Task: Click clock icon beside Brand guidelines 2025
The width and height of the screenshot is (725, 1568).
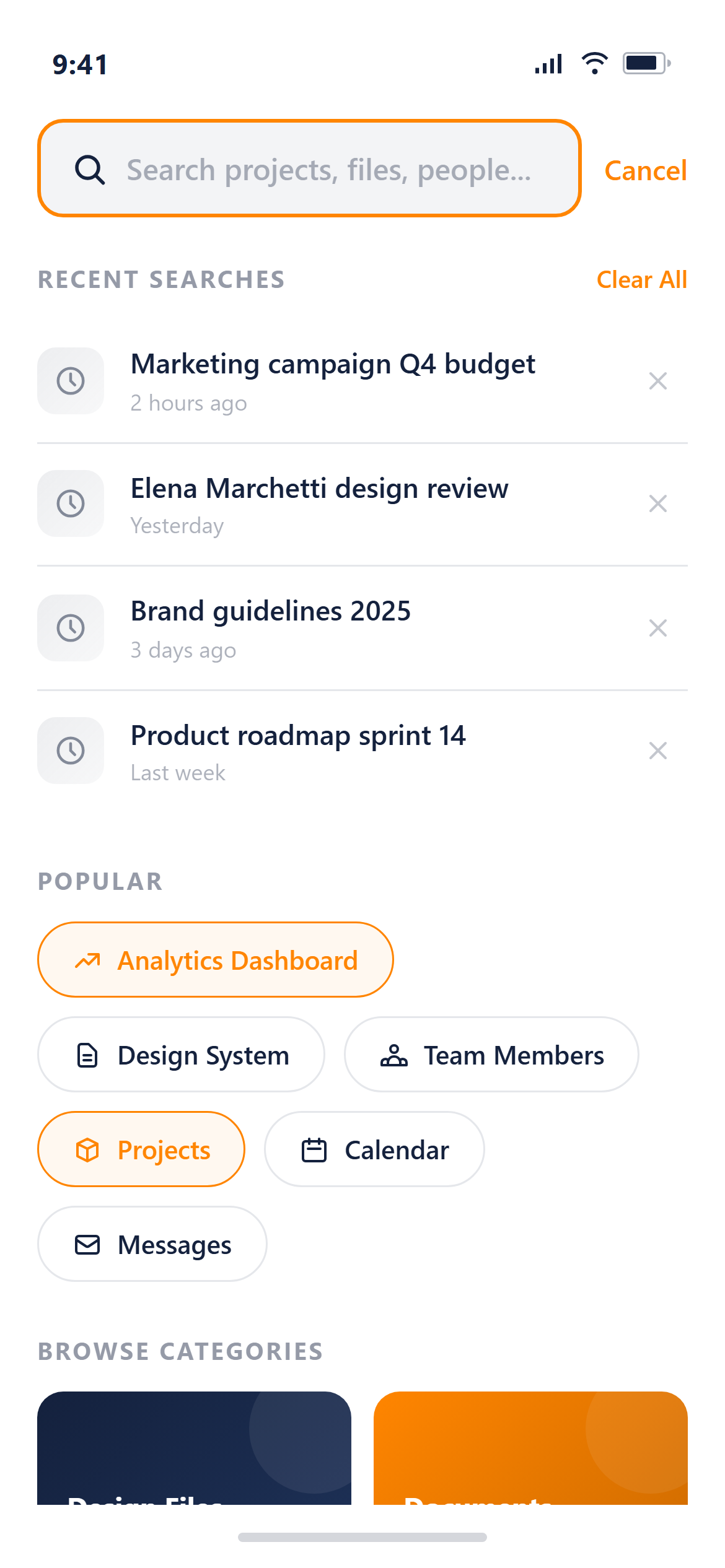Action: point(71,628)
